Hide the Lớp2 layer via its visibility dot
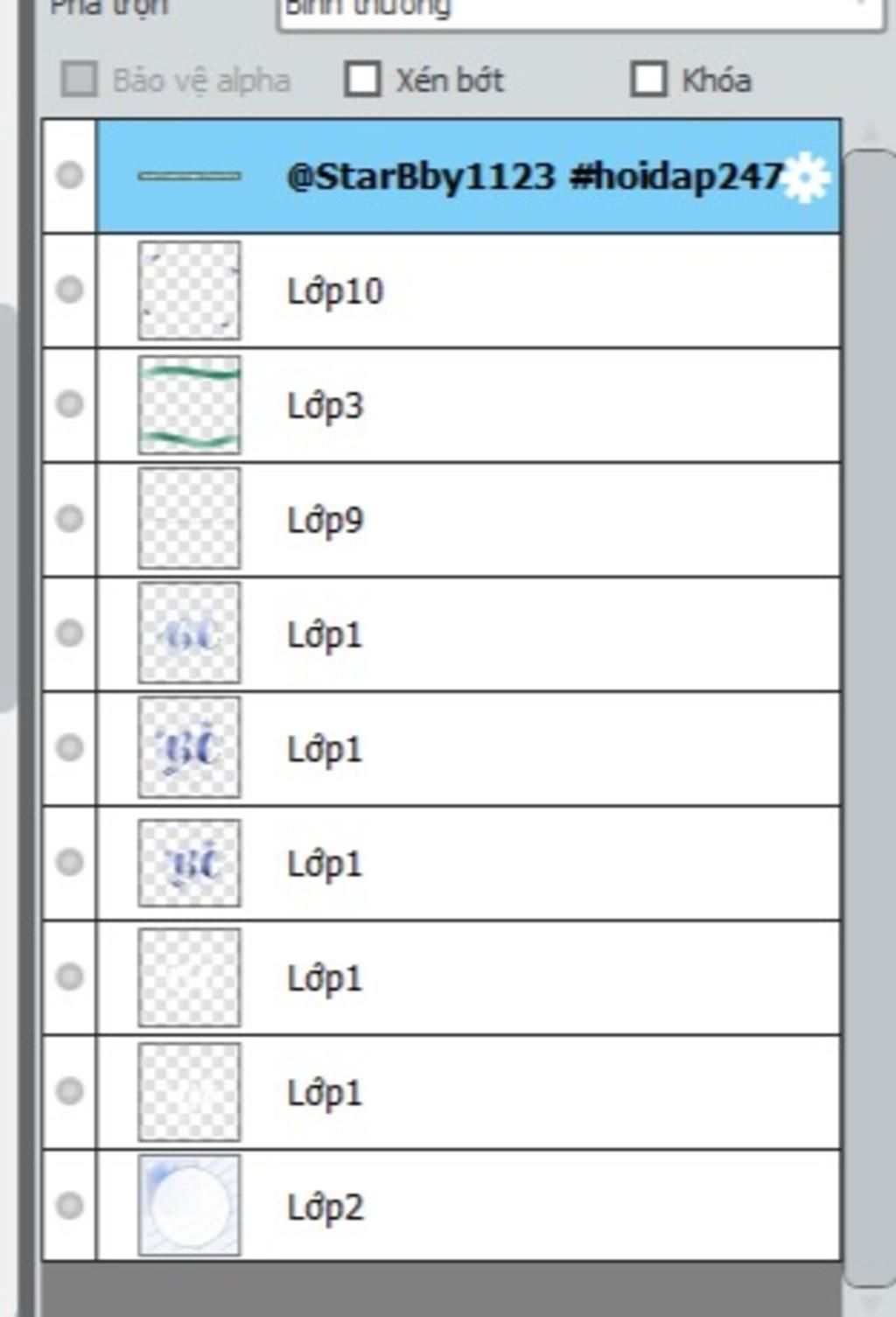 tap(70, 1206)
